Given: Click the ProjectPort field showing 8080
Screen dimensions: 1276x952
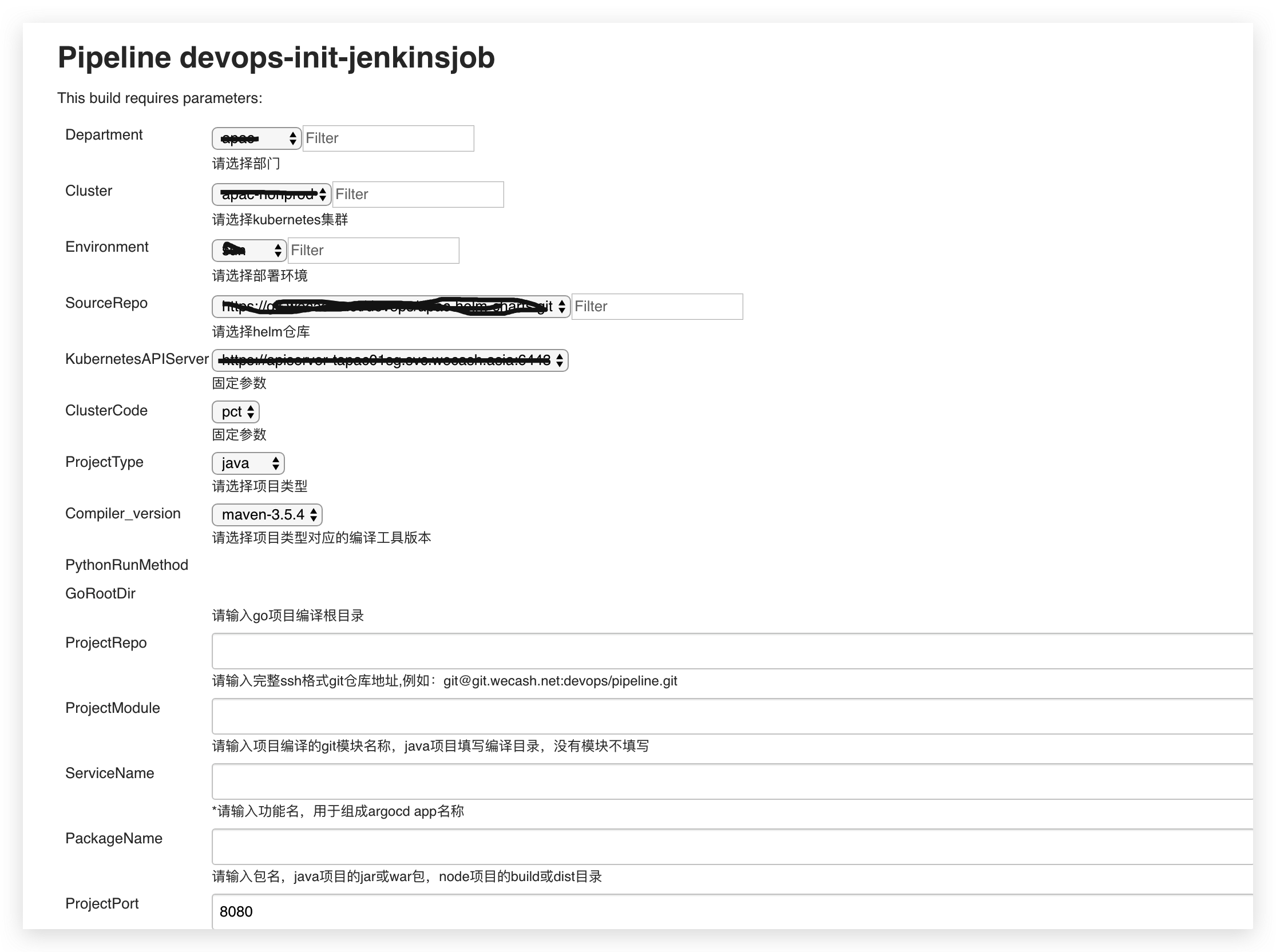Looking at the screenshot, I should 731,911.
